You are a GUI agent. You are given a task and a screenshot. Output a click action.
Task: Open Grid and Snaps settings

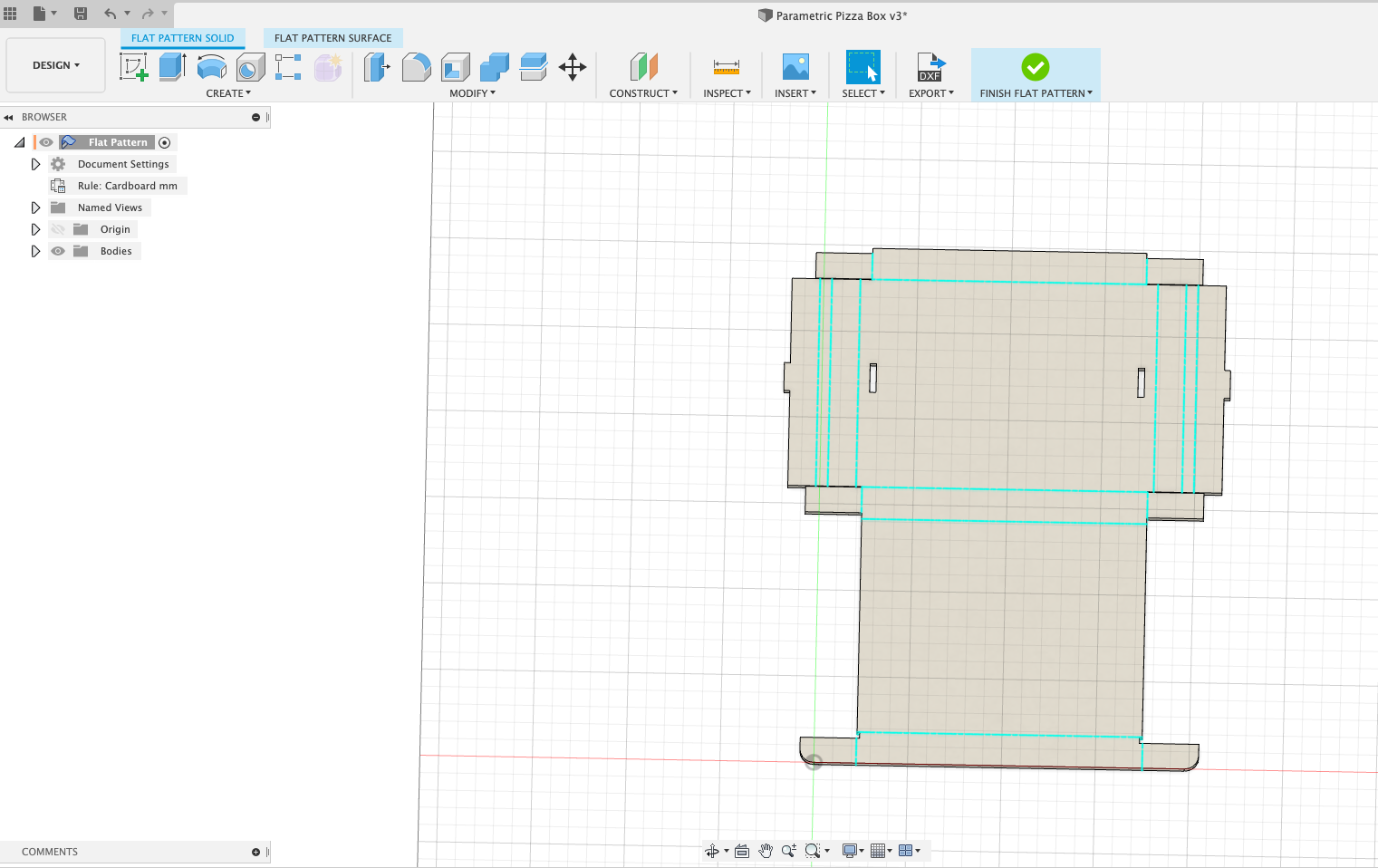[x=877, y=850]
